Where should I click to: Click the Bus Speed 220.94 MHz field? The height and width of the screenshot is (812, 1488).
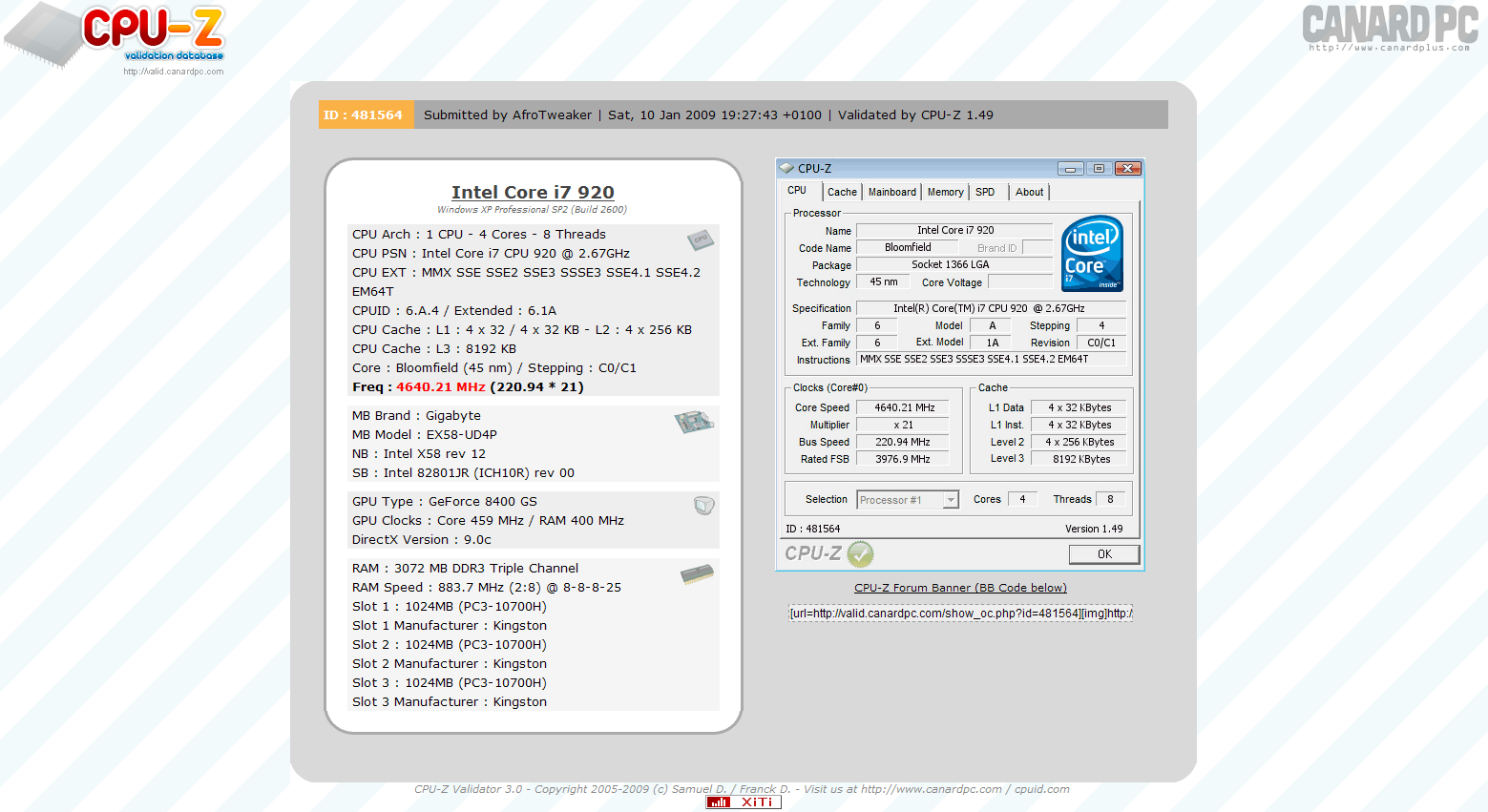[x=903, y=442]
